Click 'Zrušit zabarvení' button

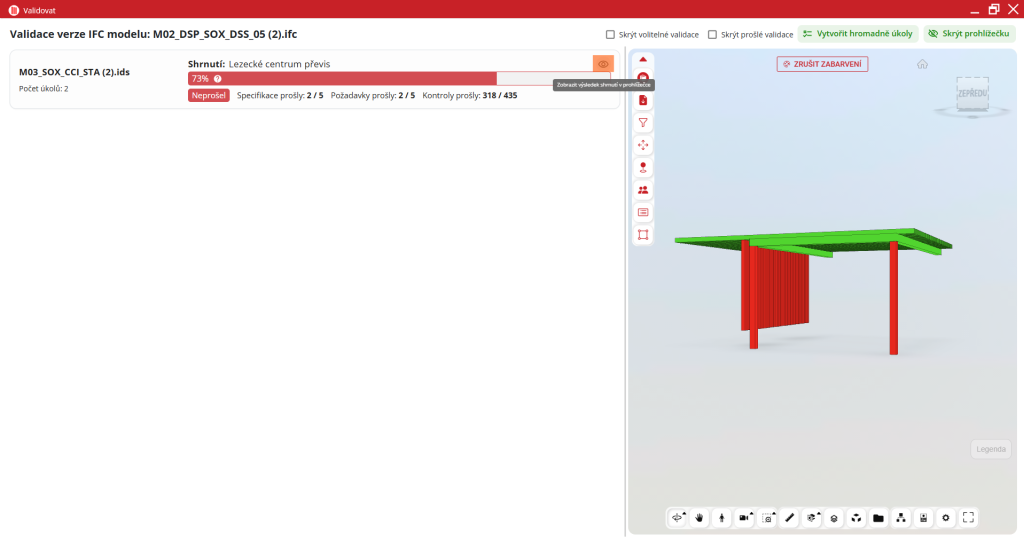point(822,64)
